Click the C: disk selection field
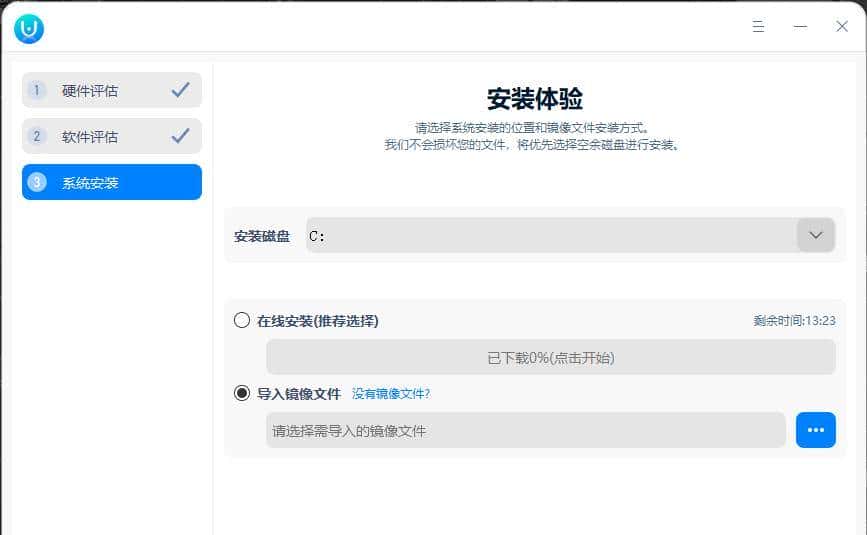 (570, 235)
